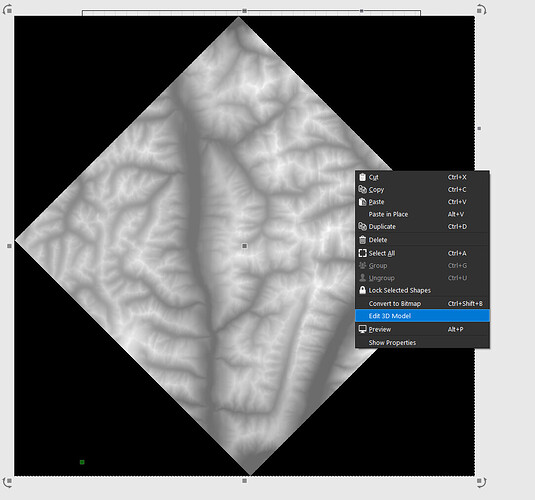This screenshot has width=535, height=500.
Task: Click the Cut clipboard icon
Action: pyautogui.click(x=362, y=177)
